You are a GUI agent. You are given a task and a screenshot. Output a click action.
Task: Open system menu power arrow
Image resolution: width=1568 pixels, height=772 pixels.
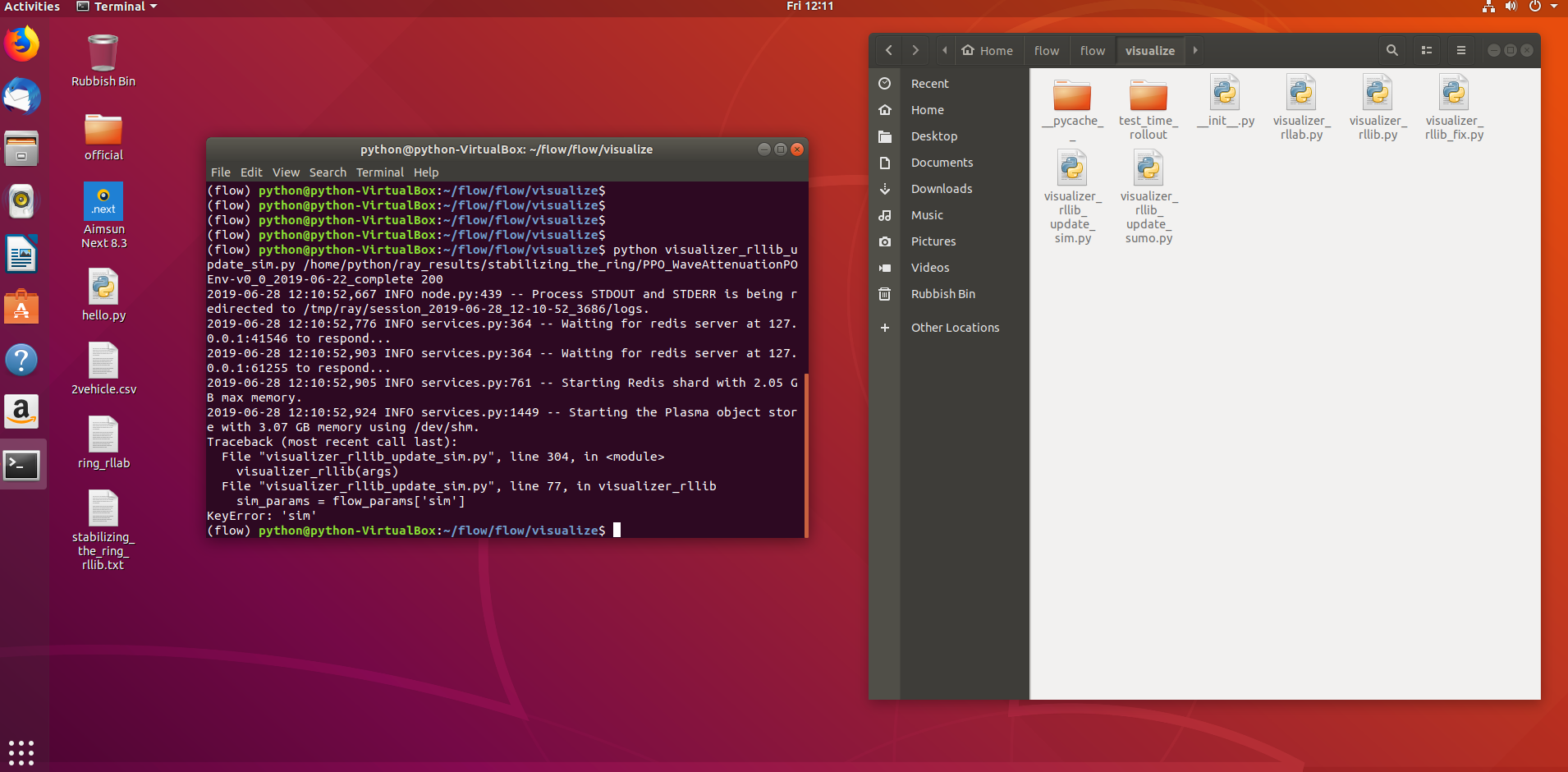coord(1553,7)
